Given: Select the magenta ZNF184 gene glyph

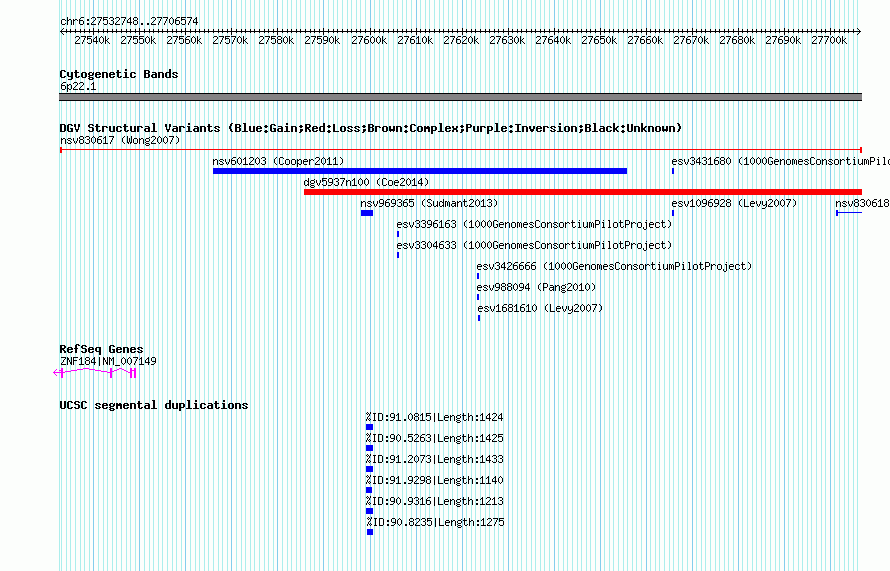Looking at the screenshot, I should (95, 372).
